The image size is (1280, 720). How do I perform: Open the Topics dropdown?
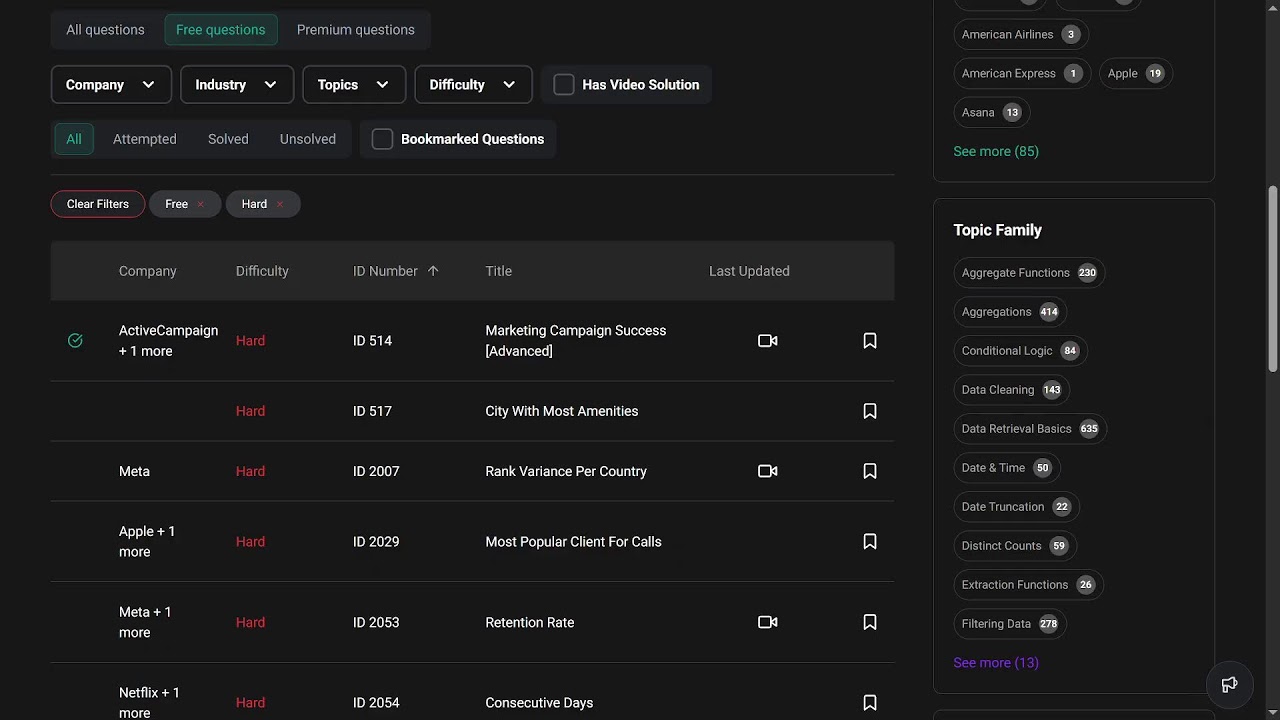coord(353,85)
